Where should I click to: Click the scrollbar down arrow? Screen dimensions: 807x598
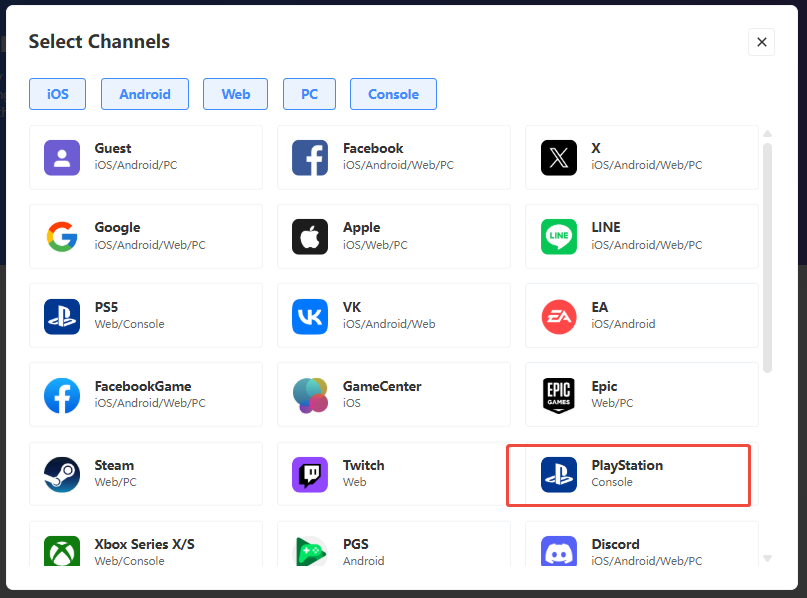tap(767, 558)
